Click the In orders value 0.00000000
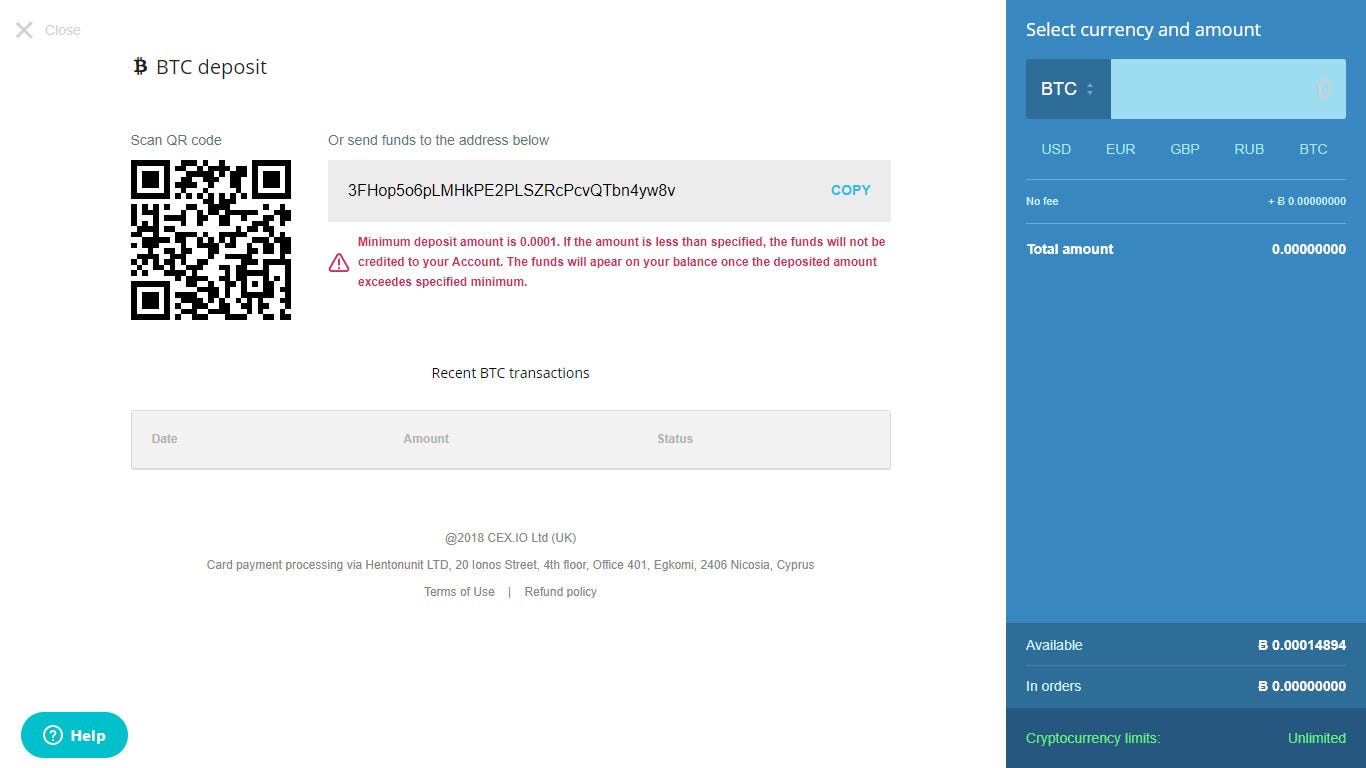This screenshot has width=1366, height=768. (1302, 687)
